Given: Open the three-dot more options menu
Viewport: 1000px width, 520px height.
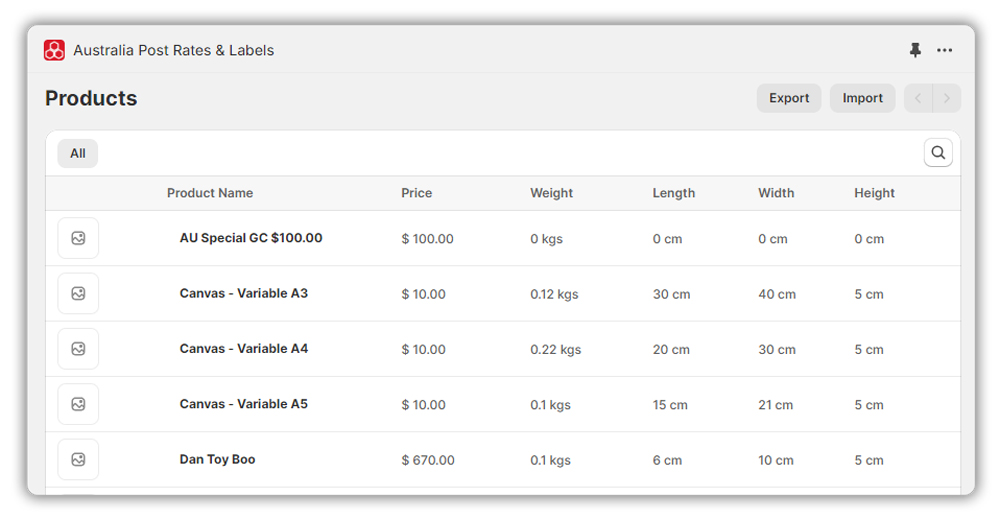Looking at the screenshot, I should coord(945,50).
